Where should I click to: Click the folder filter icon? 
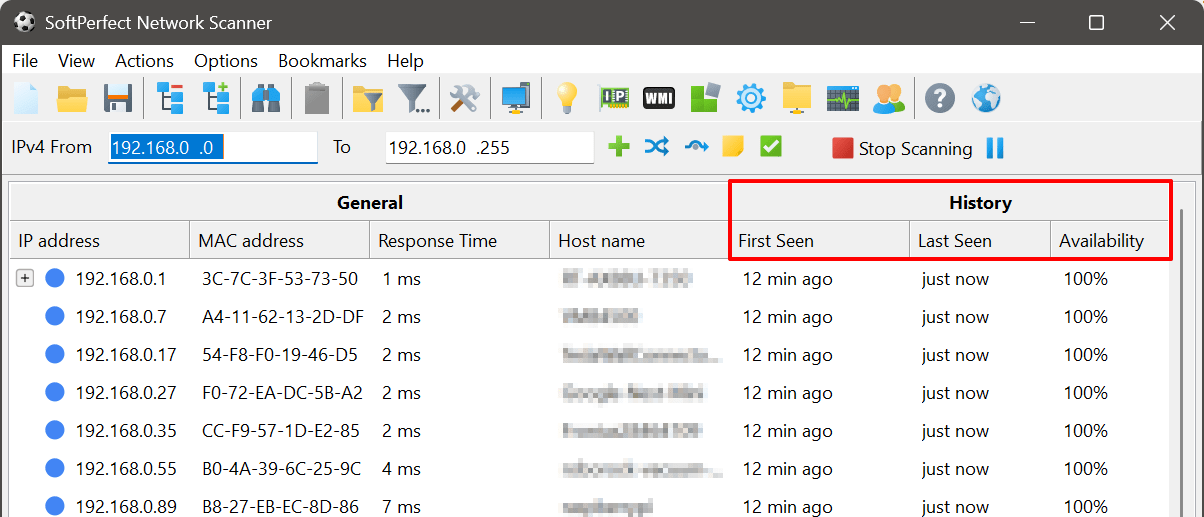tap(368, 98)
